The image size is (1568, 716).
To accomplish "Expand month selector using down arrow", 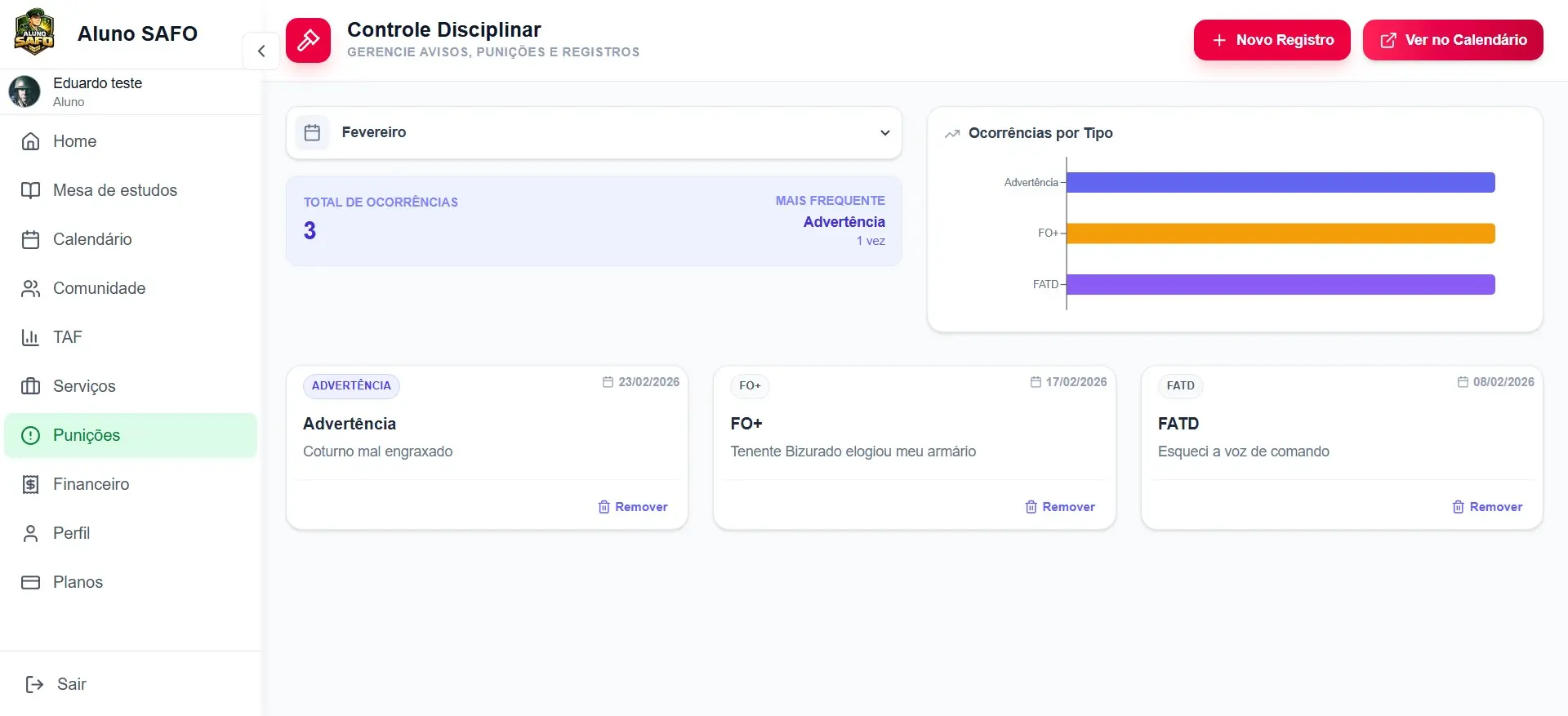I will 884,132.
